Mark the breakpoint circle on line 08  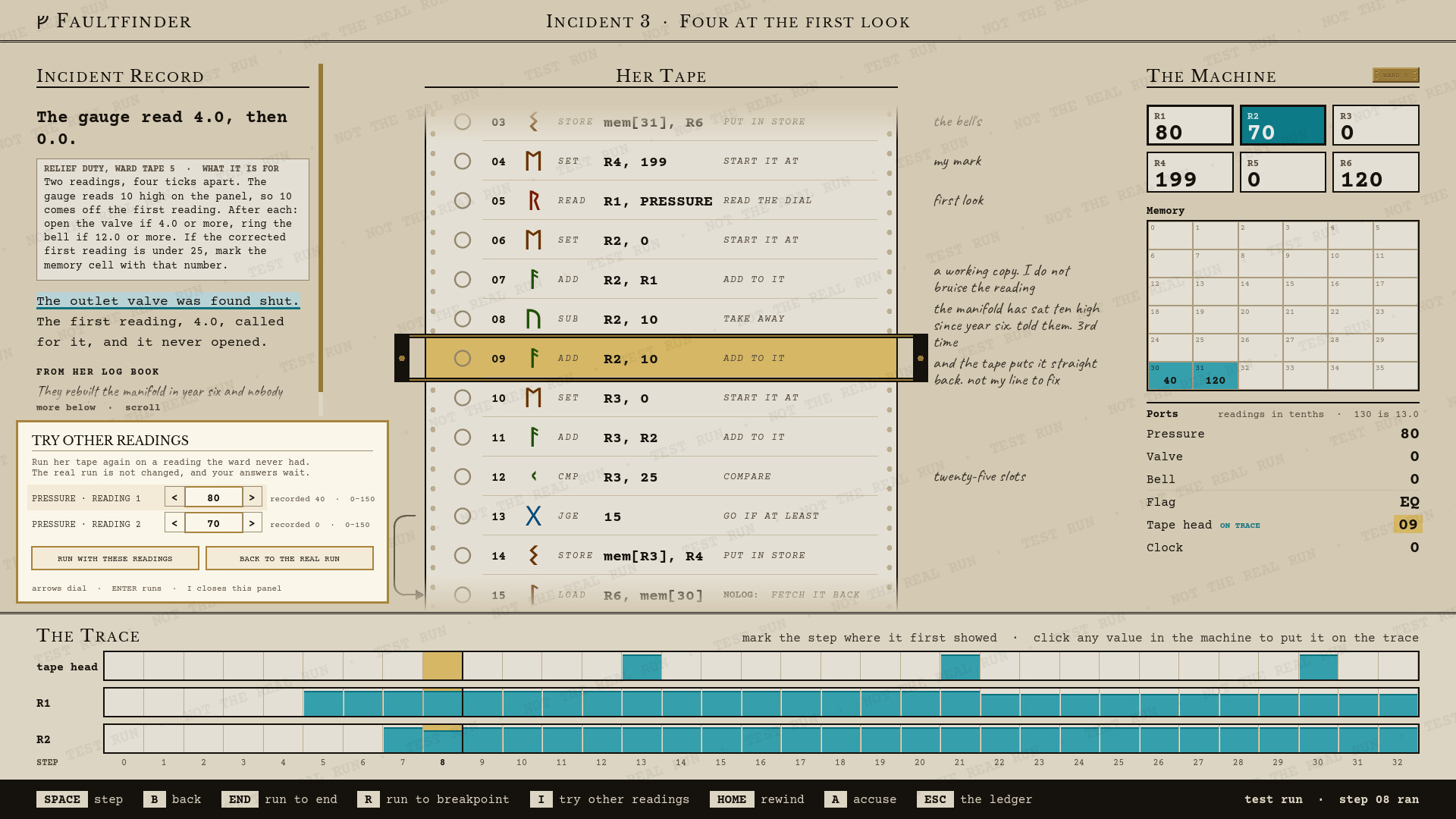tap(463, 318)
